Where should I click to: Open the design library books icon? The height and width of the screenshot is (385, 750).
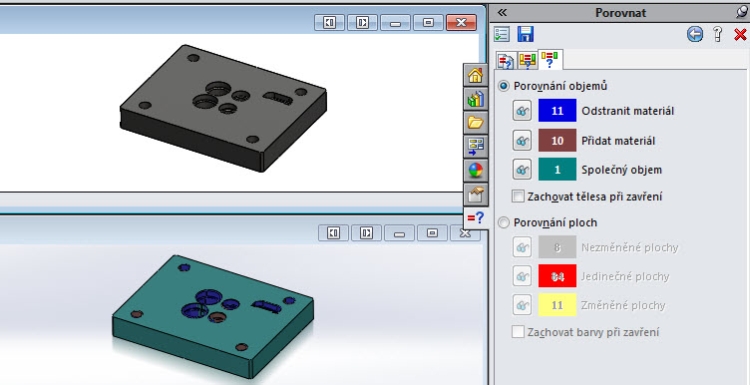475,99
